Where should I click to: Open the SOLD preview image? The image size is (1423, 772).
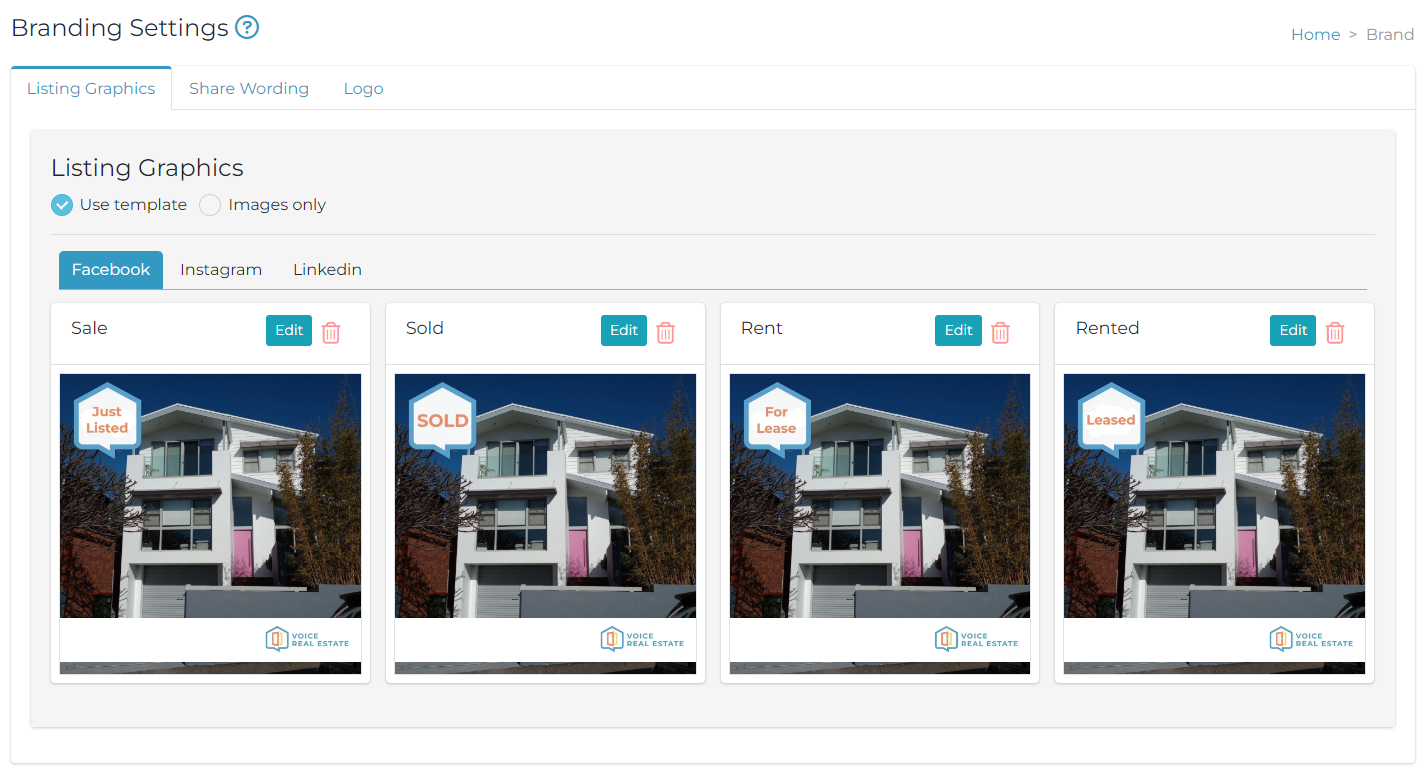tap(545, 524)
